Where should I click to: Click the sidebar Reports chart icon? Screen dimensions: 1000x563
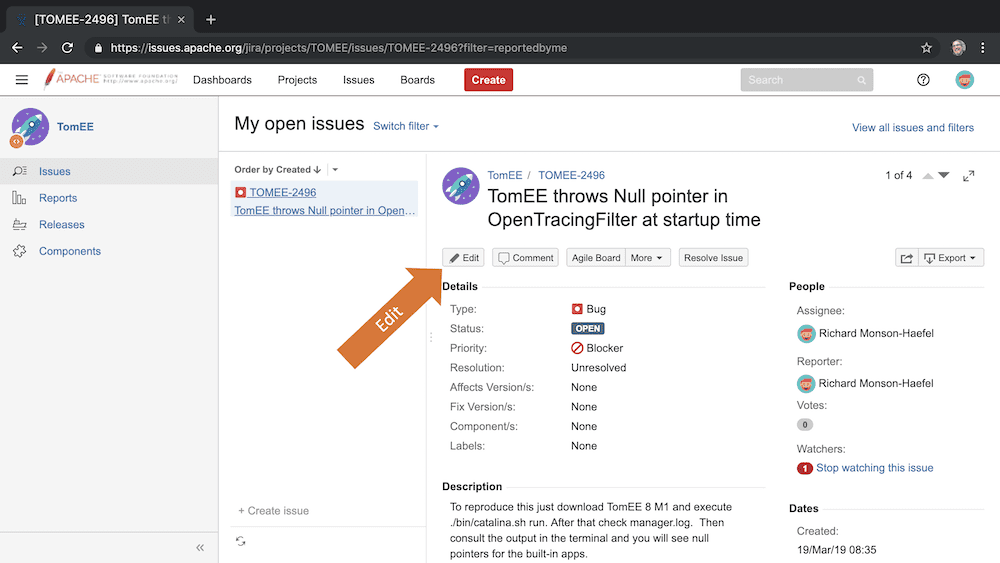[x=19, y=198]
